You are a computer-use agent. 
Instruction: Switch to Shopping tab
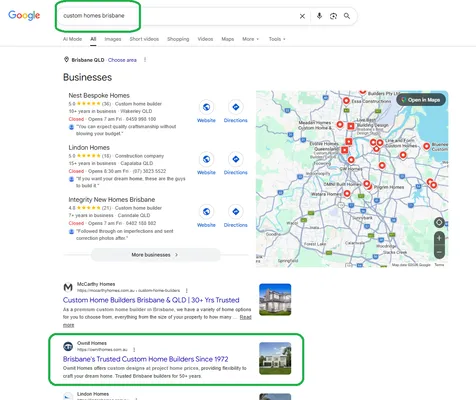(178, 39)
